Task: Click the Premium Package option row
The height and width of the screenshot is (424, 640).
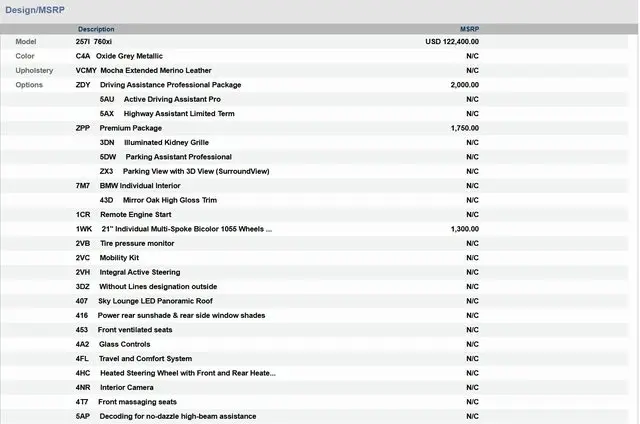Action: tap(130, 128)
